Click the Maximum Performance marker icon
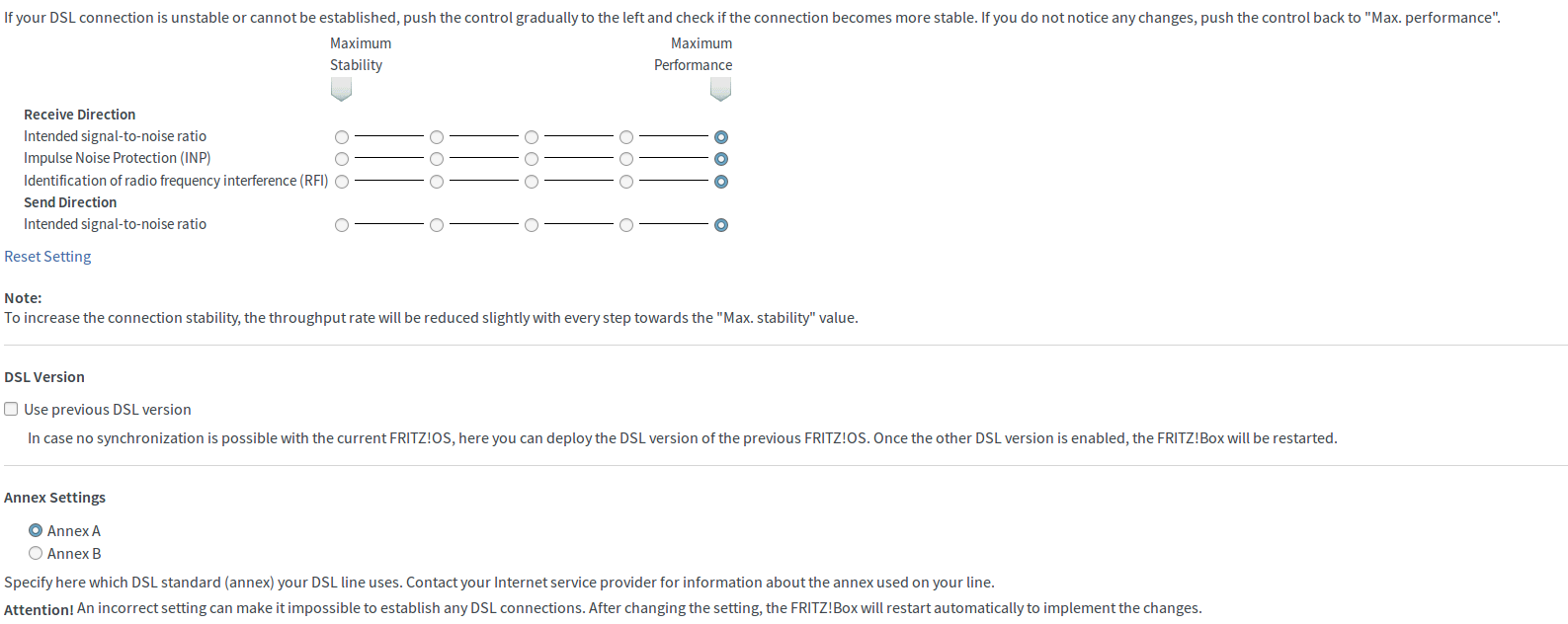The height and width of the screenshot is (624, 1568). (721, 90)
